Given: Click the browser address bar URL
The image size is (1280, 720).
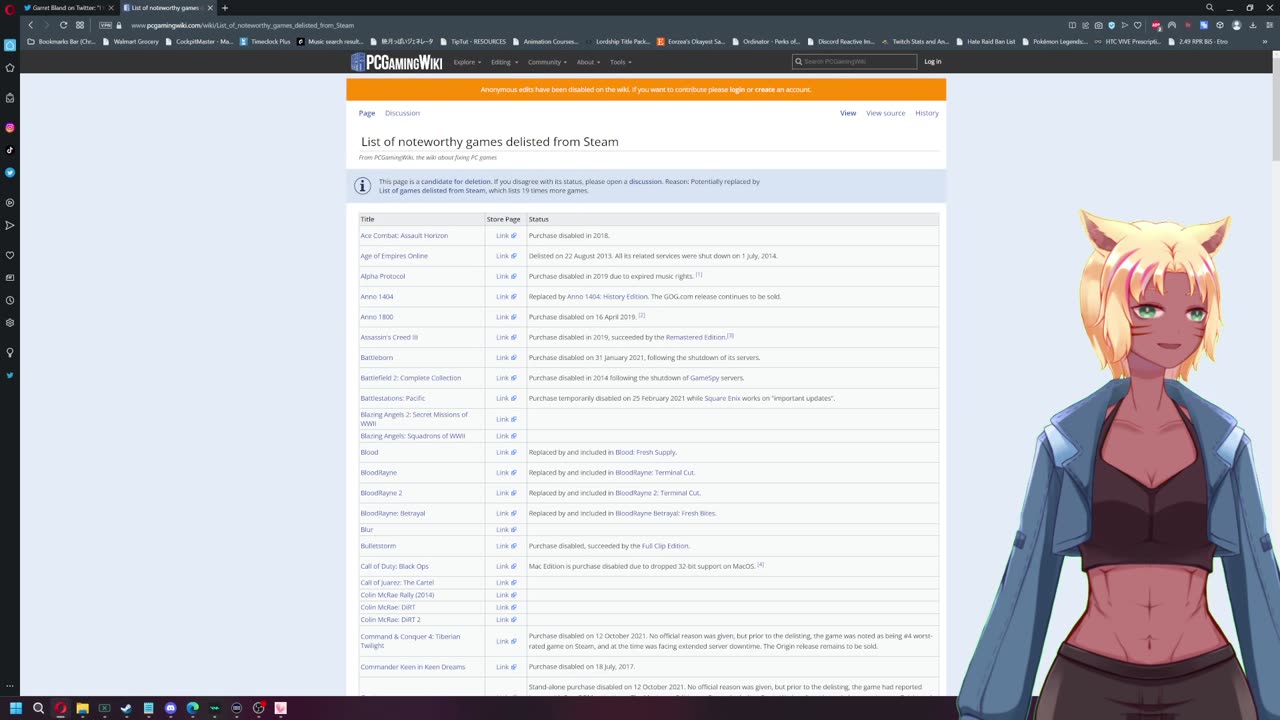Looking at the screenshot, I should tap(243, 25).
